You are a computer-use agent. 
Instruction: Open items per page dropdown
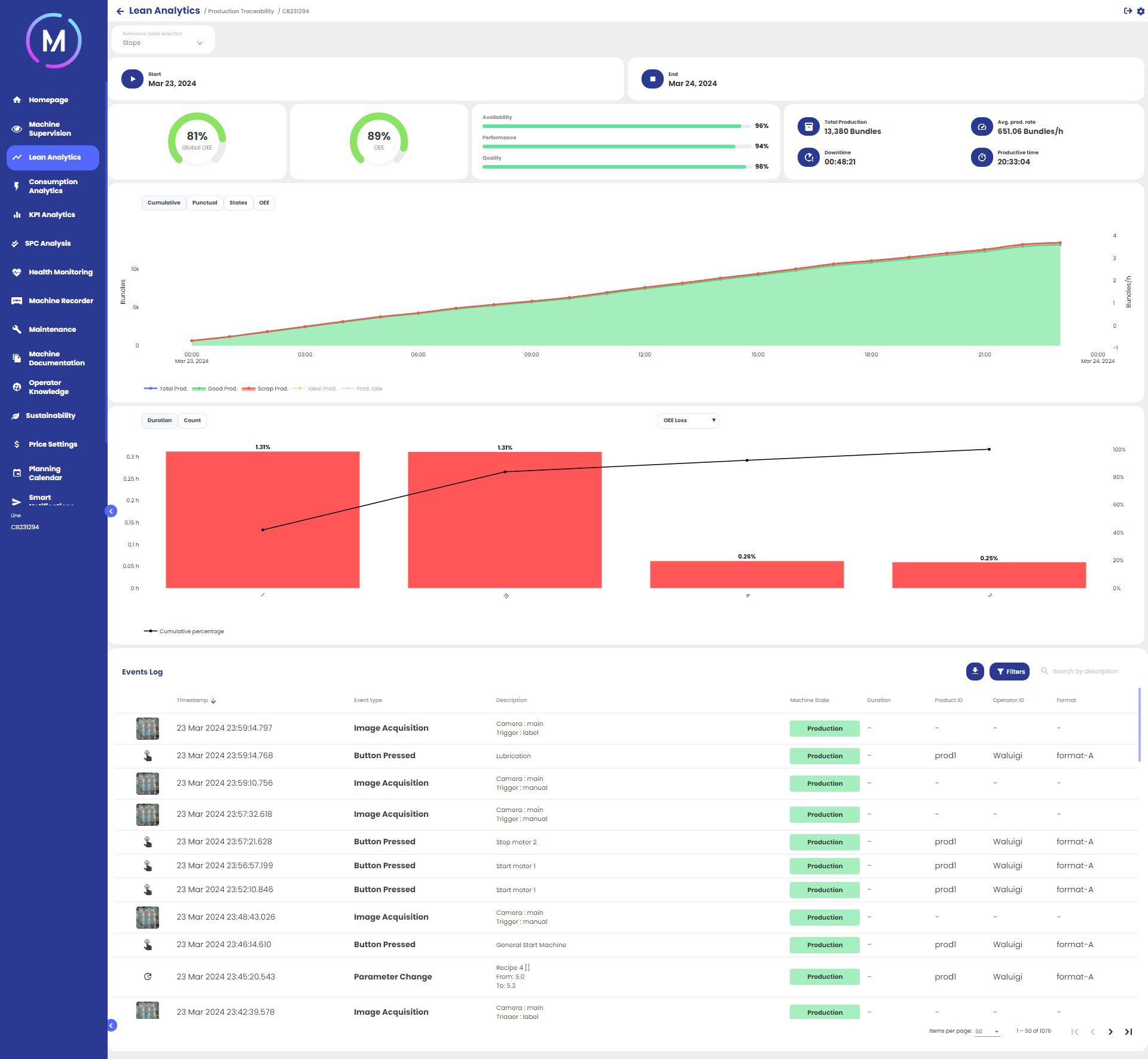[987, 1031]
